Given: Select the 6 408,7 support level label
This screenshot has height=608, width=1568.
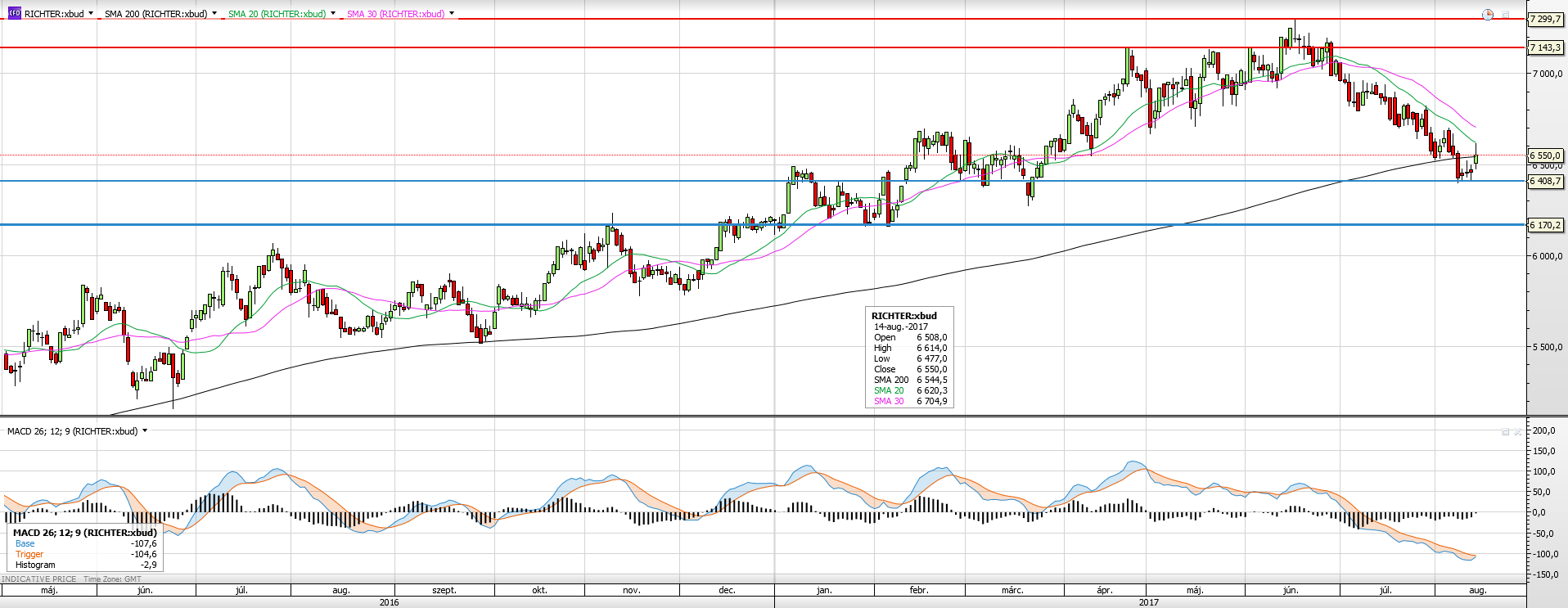Looking at the screenshot, I should click(1545, 181).
